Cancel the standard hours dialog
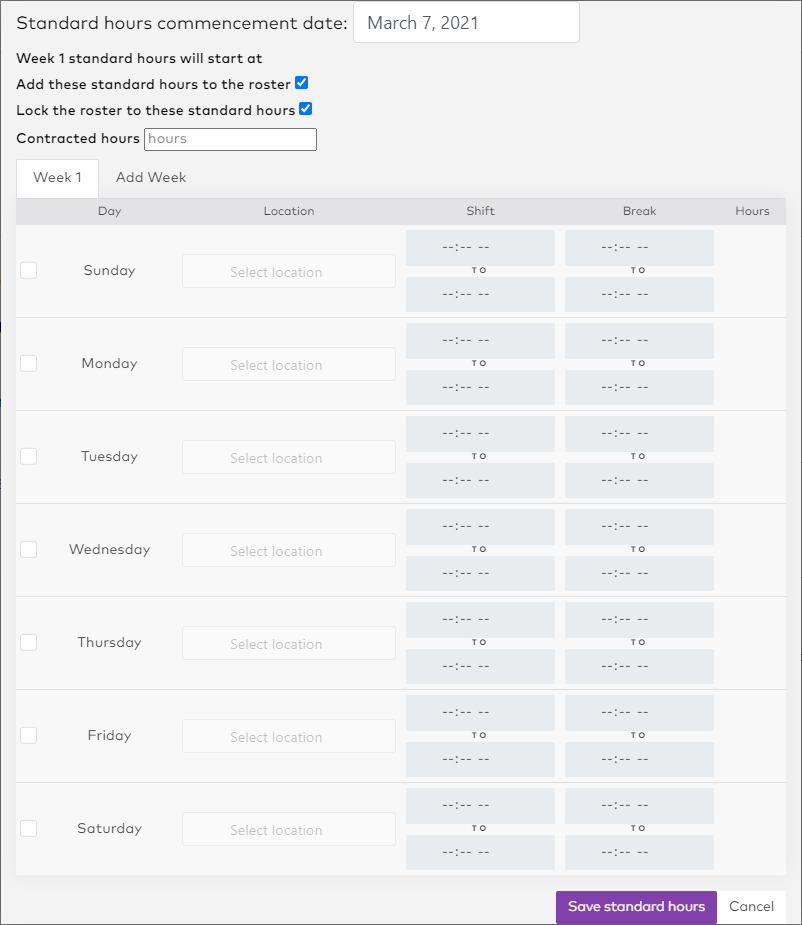Image resolution: width=802 pixels, height=925 pixels. (x=751, y=907)
